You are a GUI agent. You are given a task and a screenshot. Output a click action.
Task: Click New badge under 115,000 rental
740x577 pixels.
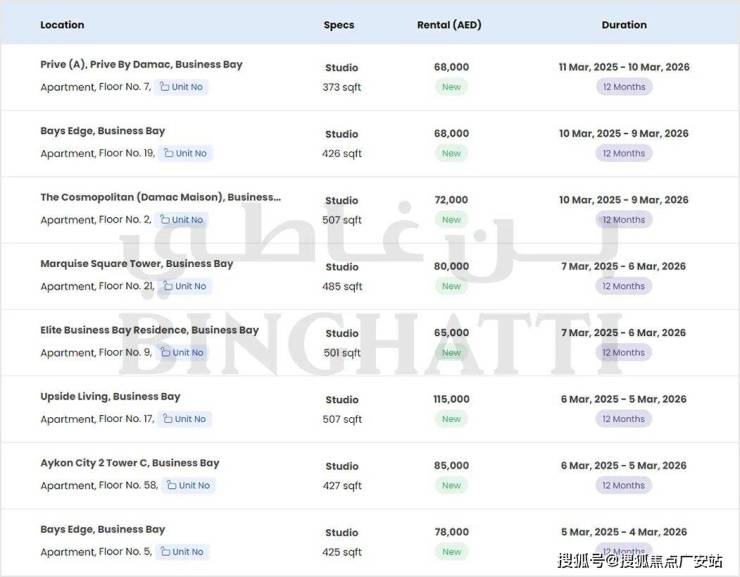(x=452, y=419)
